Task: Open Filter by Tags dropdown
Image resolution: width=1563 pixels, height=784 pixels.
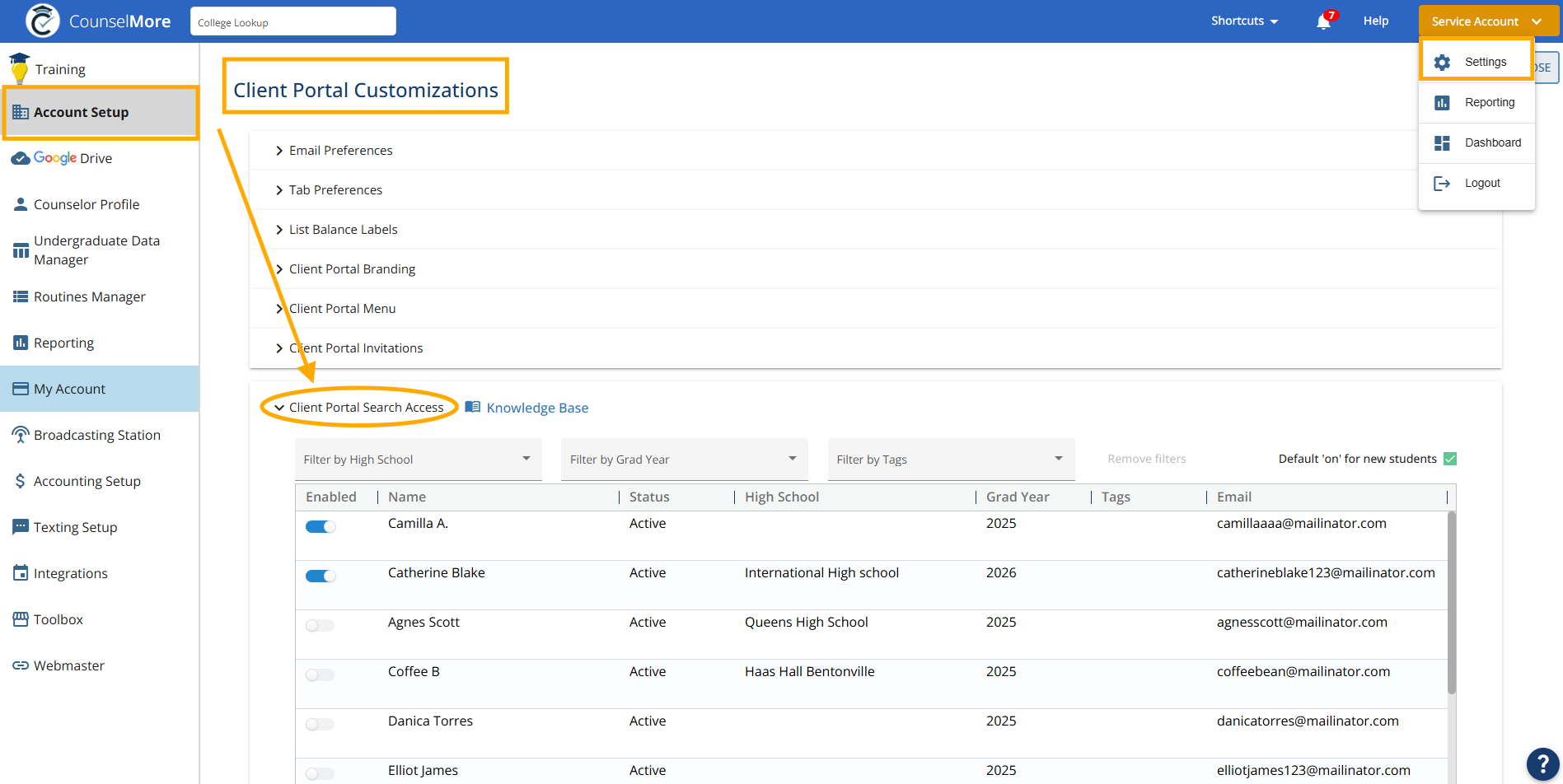Action: tap(952, 460)
